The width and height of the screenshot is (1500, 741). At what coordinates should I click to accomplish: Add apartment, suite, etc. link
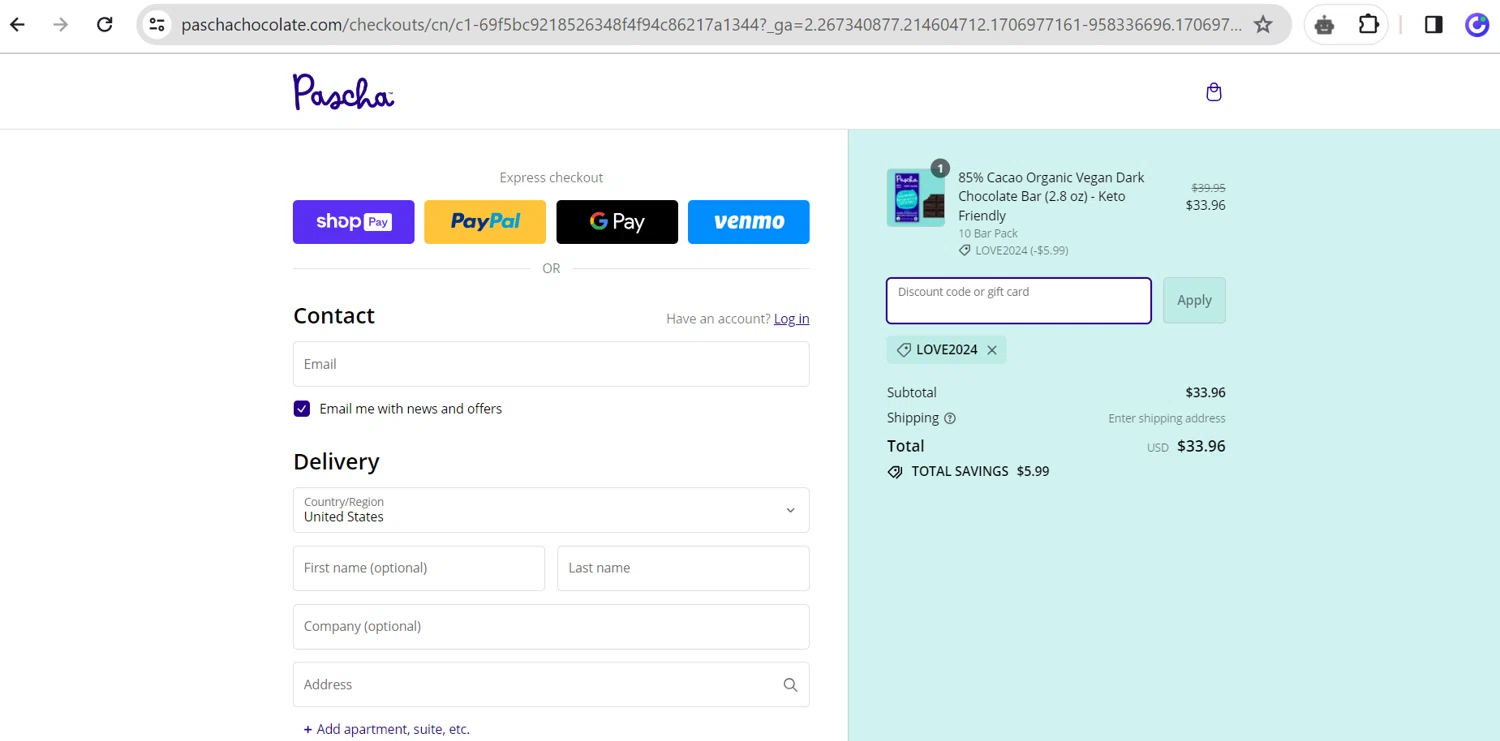pyautogui.click(x=387, y=729)
